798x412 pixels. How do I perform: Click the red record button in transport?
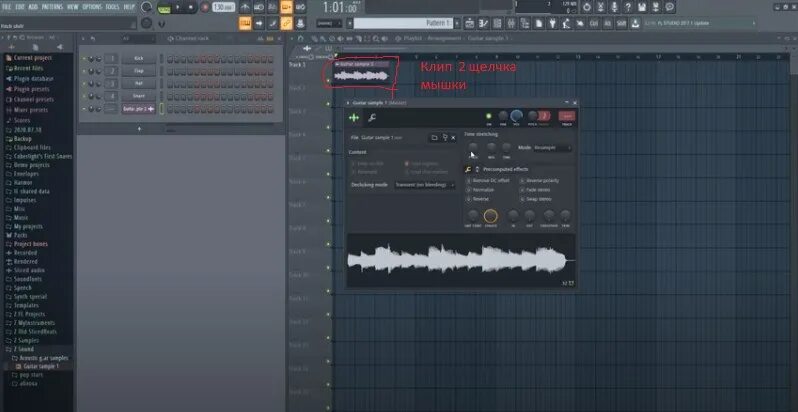(205, 7)
